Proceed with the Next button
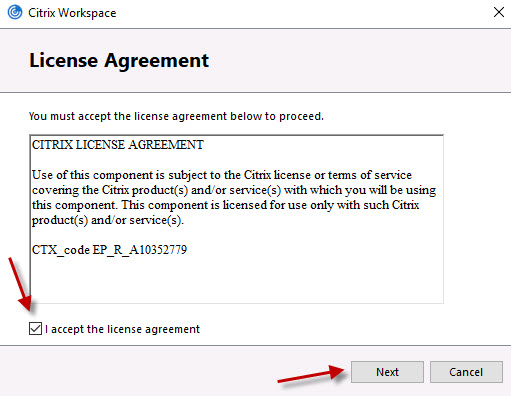The height and width of the screenshot is (396, 511). [x=387, y=372]
